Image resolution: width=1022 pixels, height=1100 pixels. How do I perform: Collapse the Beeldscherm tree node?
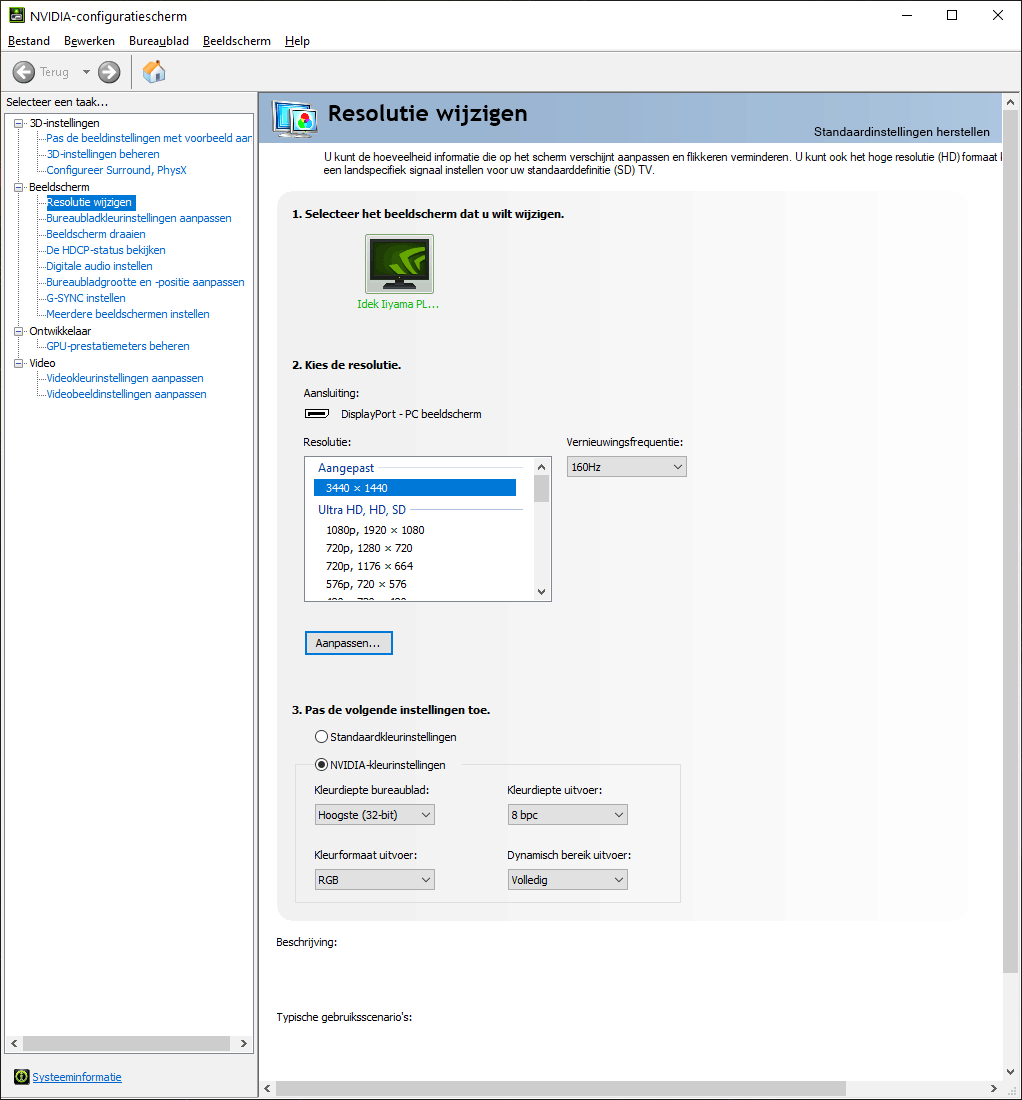point(19,187)
